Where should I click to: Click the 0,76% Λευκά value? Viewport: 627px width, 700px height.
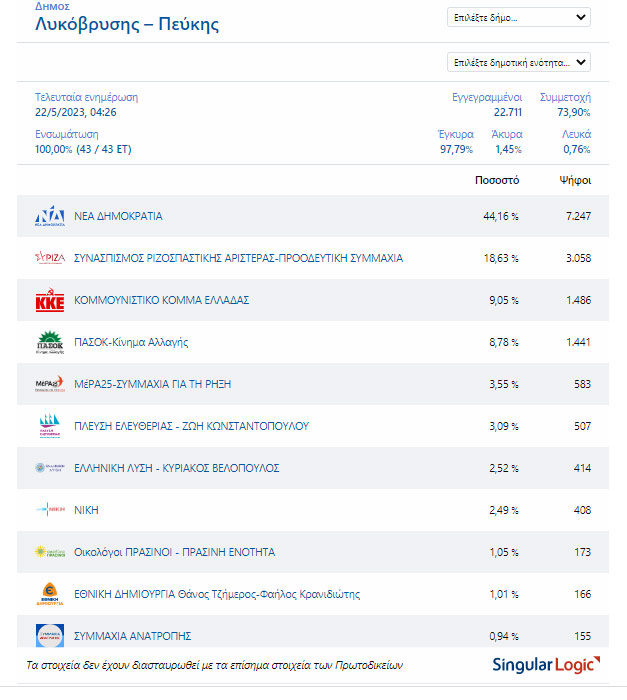(577, 149)
